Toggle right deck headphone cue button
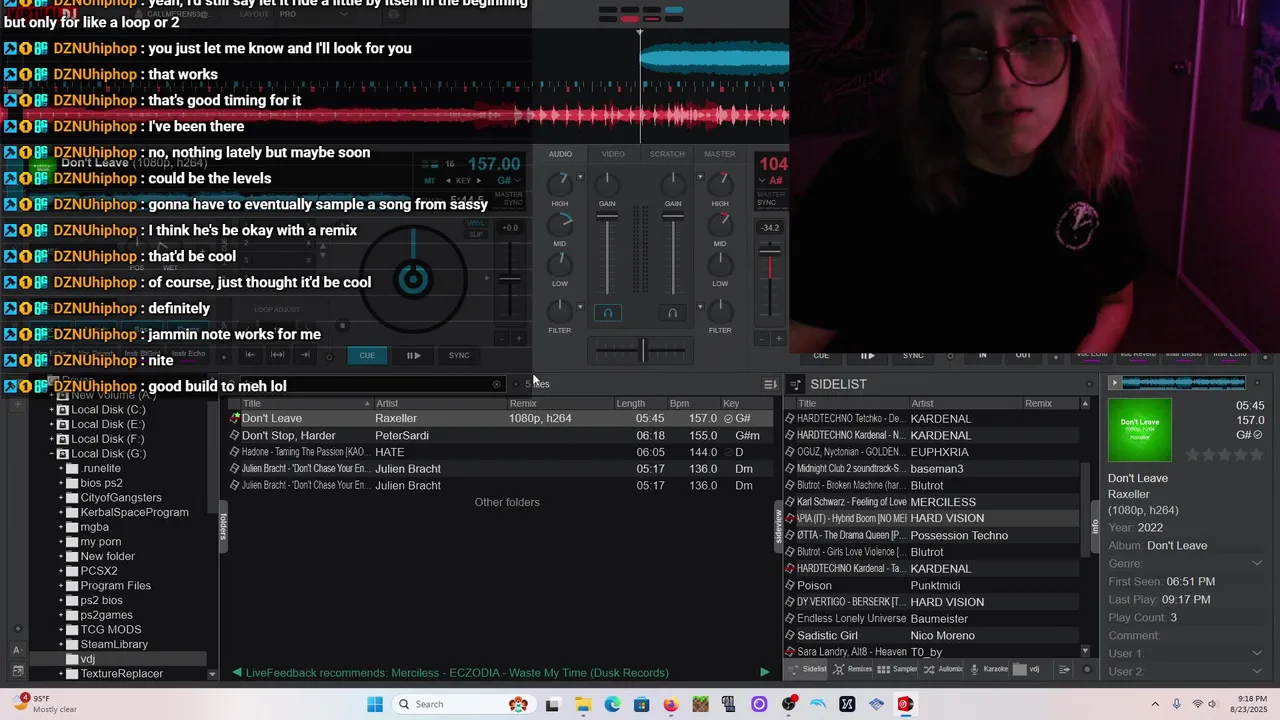 point(672,313)
